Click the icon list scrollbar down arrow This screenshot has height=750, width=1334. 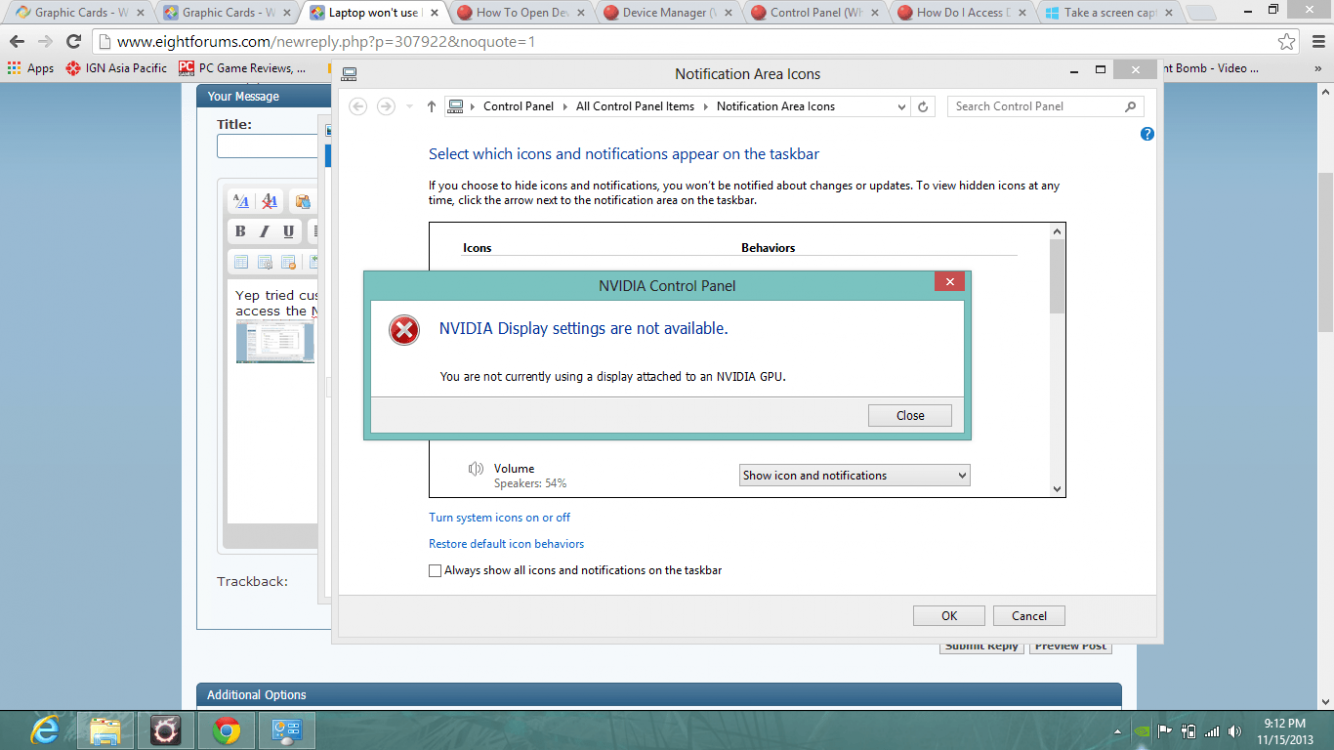1057,489
